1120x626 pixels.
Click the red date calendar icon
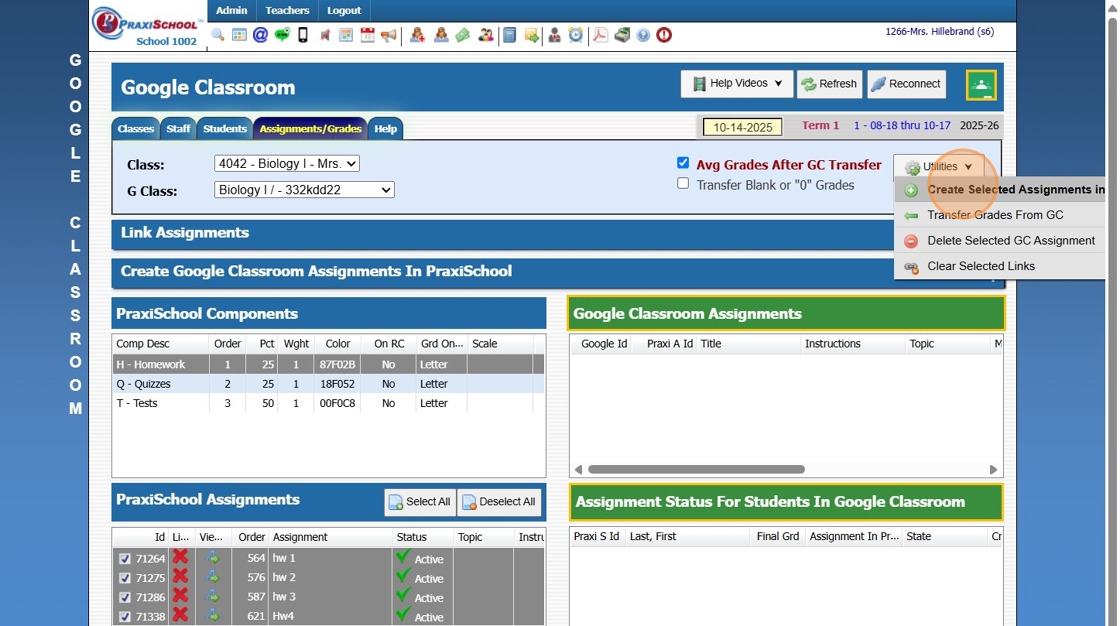coord(367,35)
